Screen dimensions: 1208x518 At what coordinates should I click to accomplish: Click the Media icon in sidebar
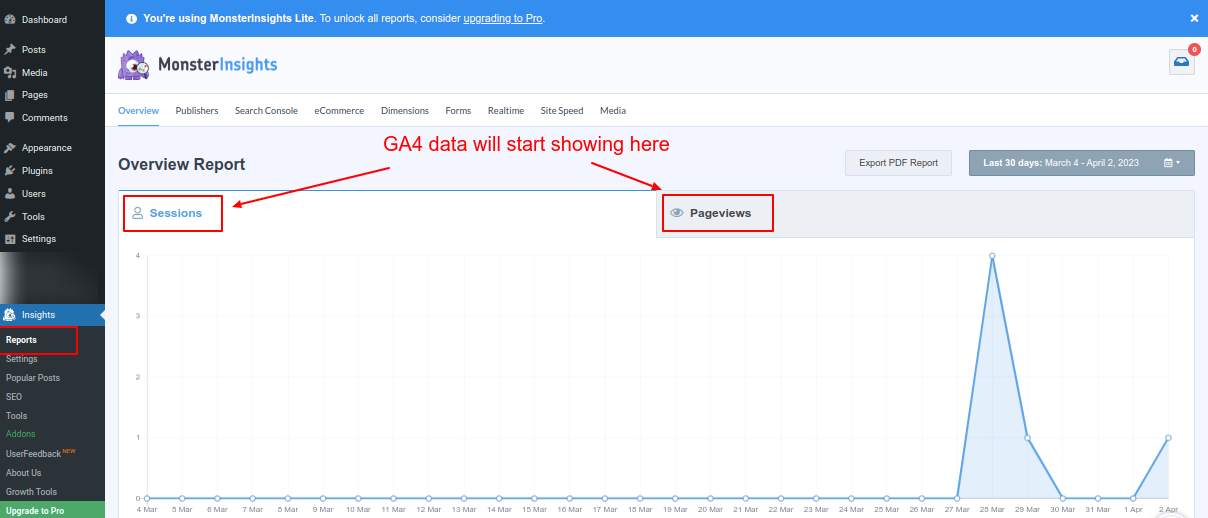[x=10, y=72]
